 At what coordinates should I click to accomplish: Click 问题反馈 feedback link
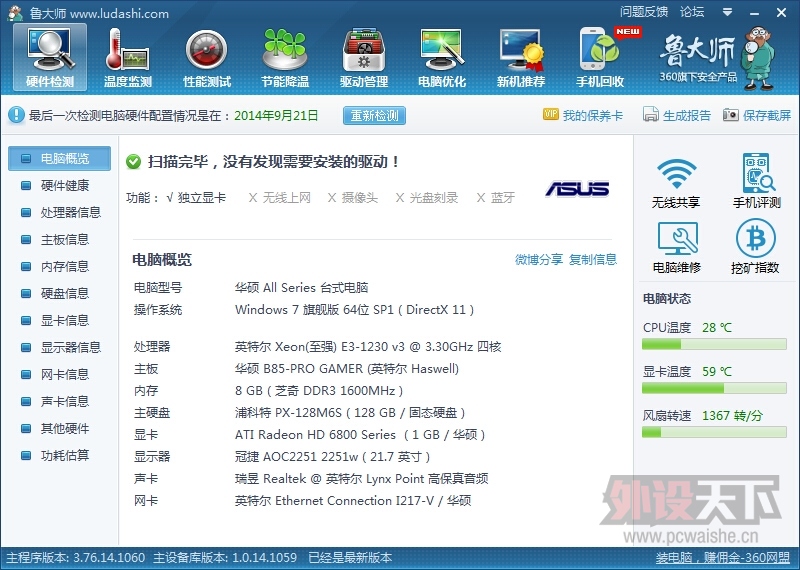[644, 11]
